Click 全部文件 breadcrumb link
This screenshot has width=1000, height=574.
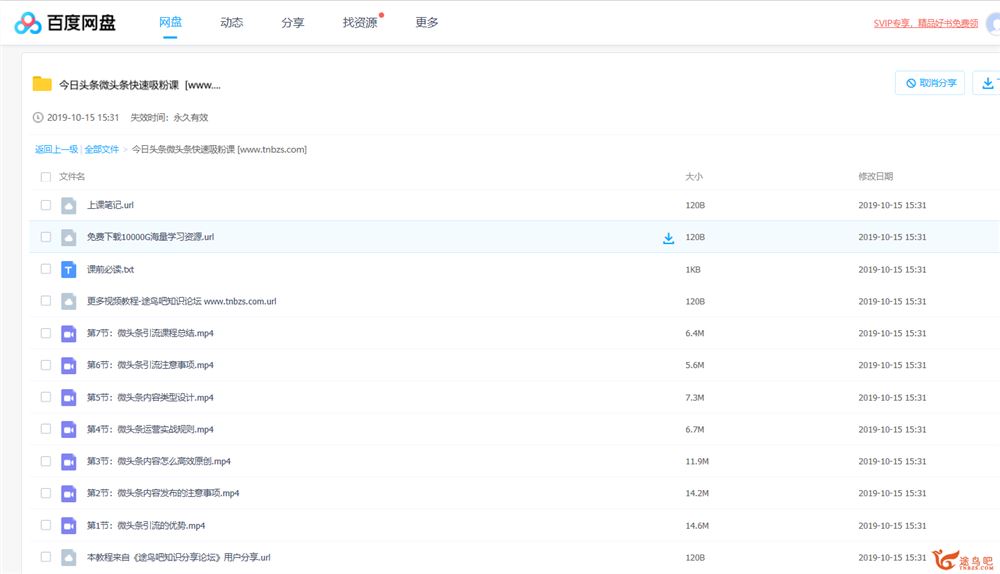tap(102, 149)
